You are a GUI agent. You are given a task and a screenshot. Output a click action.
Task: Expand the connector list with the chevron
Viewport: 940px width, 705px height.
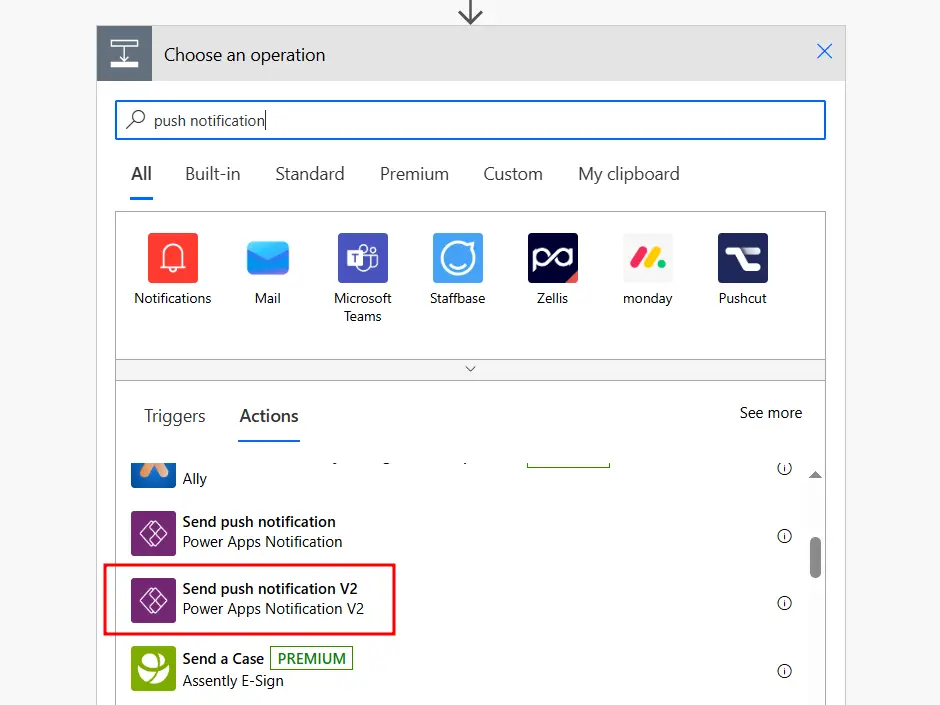pyautogui.click(x=470, y=369)
